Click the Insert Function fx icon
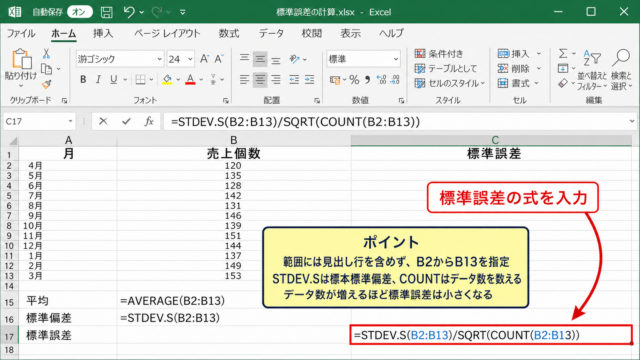 pyautogui.click(x=149, y=121)
